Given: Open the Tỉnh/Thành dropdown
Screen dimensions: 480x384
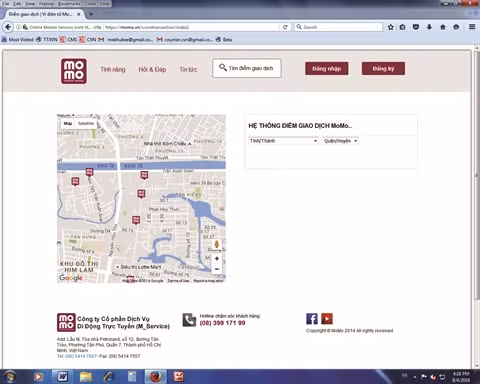Looking at the screenshot, I should point(283,141).
